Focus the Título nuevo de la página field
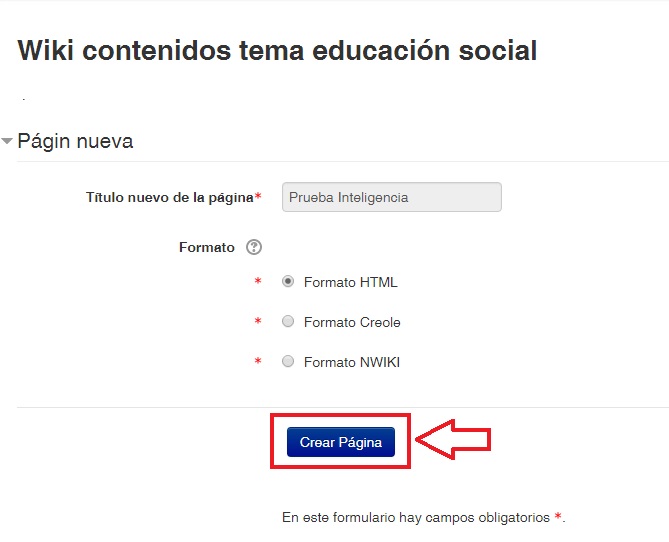Image resolution: width=669 pixels, height=542 pixels. tap(392, 197)
